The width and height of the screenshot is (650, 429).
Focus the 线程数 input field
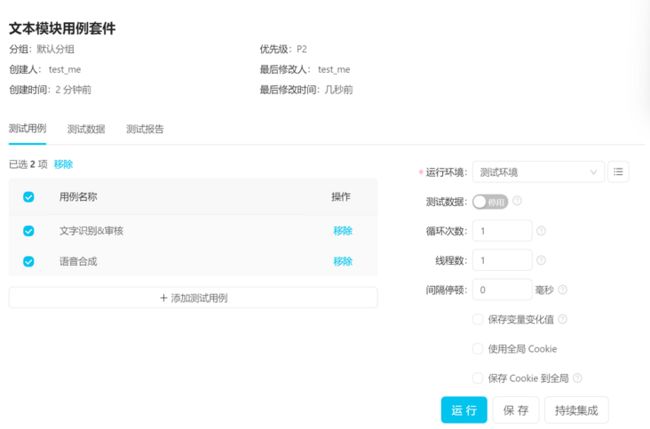point(502,260)
